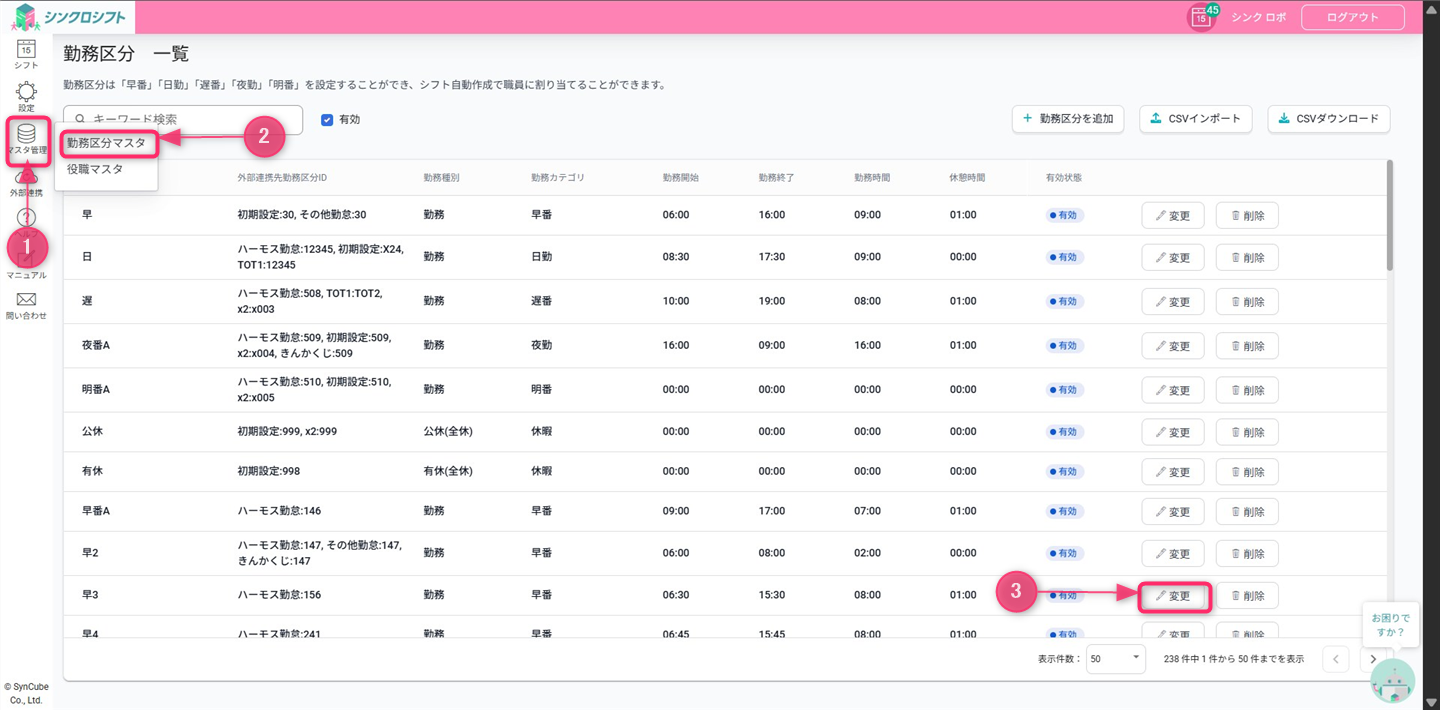The height and width of the screenshot is (710, 1440).
Task: Click the 公休(全休) cell
Action: coord(448,431)
